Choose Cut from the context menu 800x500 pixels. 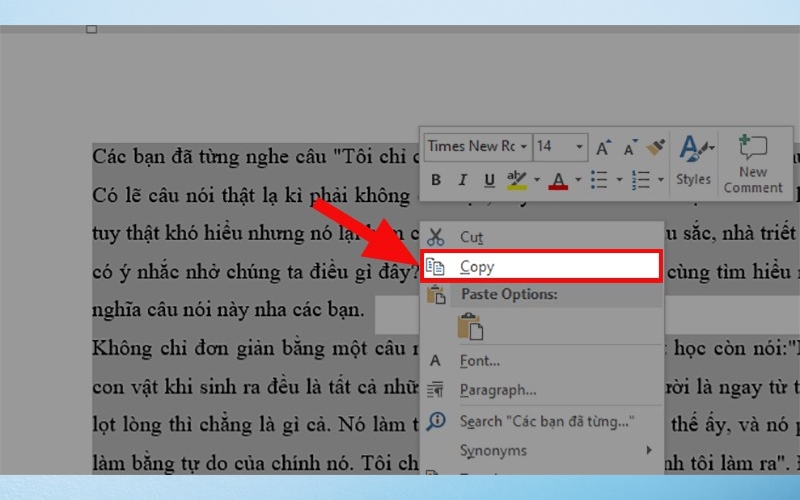point(542,237)
